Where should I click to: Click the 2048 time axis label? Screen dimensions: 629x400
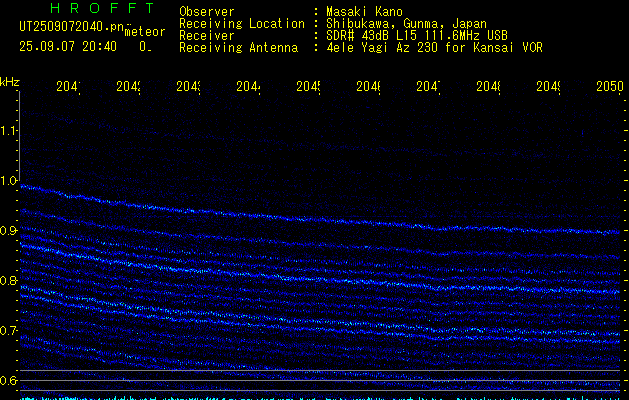tap(488, 86)
